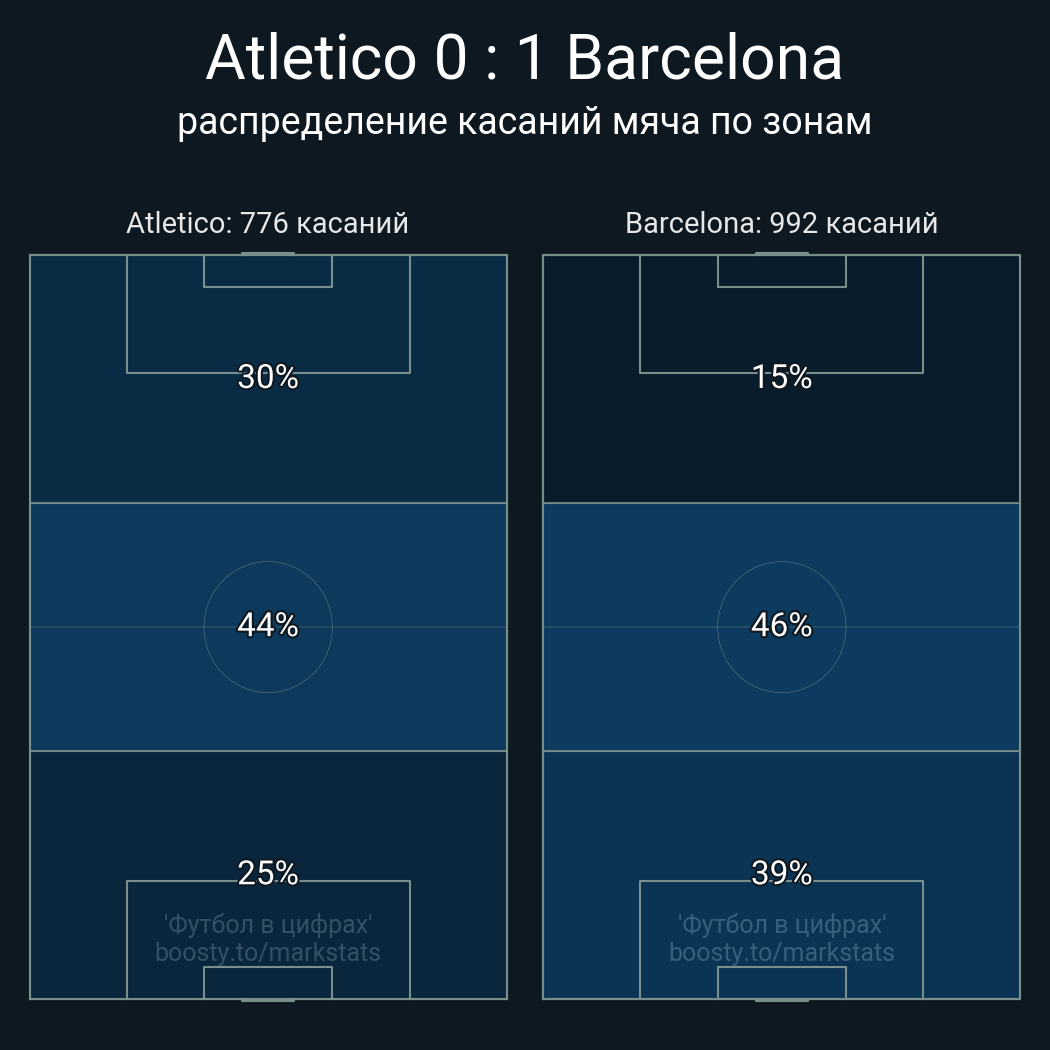Click the 44% label in Atletico's midfield
The height and width of the screenshot is (1050, 1050).
pyautogui.click(x=268, y=625)
